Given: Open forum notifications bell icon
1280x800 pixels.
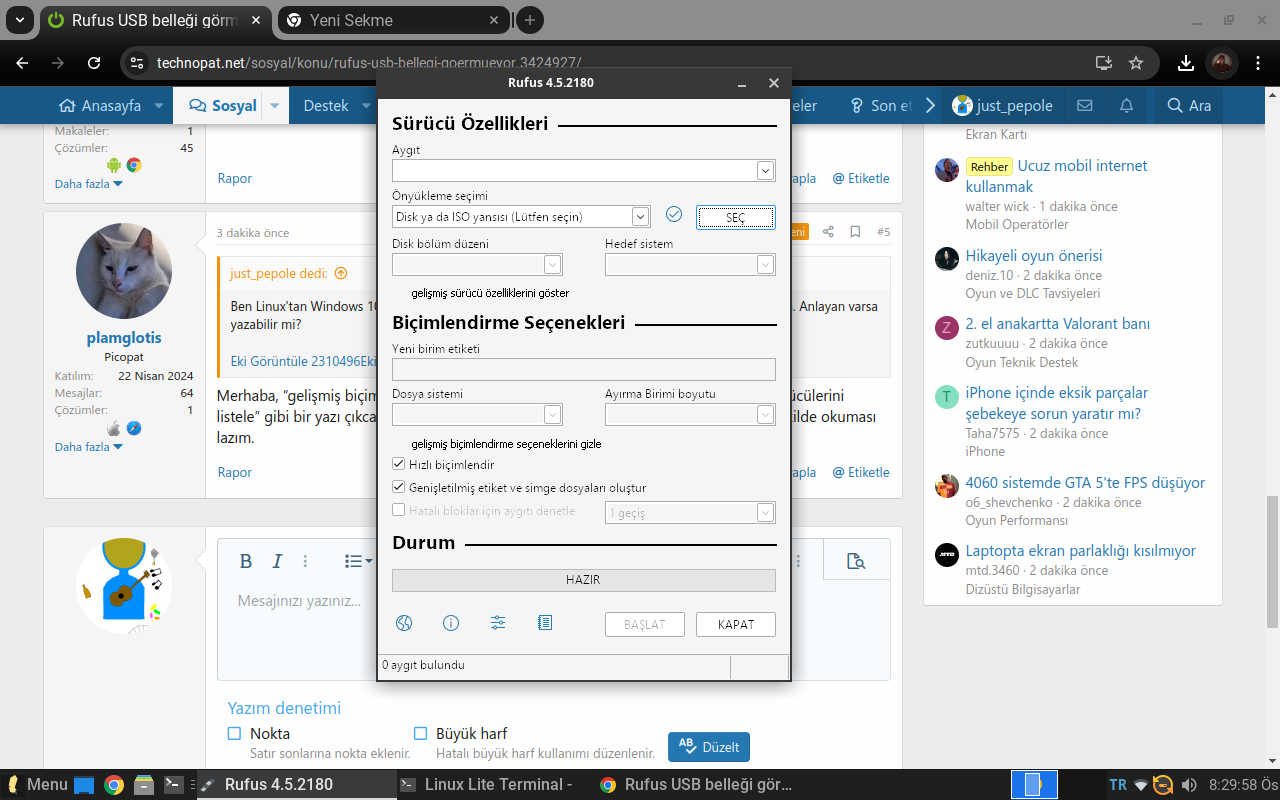Looking at the screenshot, I should (x=1127, y=105).
